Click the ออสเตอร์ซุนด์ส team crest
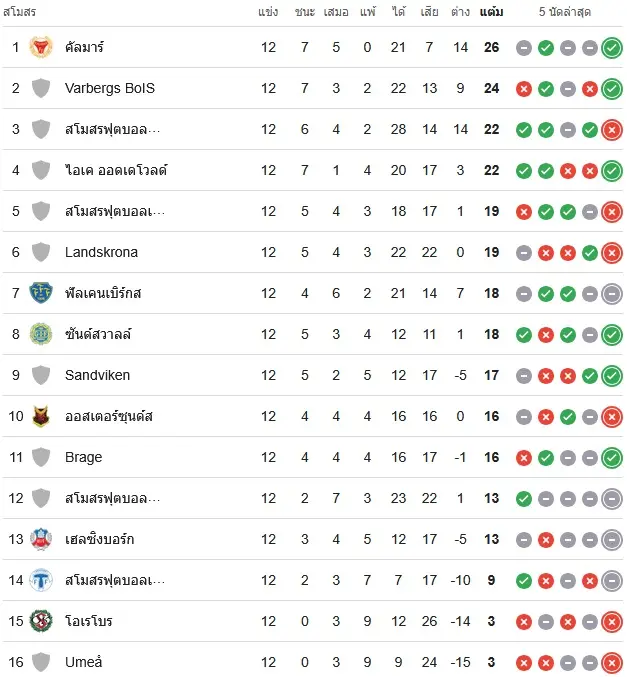Image resolution: width=627 pixels, height=677 pixels. [41, 416]
